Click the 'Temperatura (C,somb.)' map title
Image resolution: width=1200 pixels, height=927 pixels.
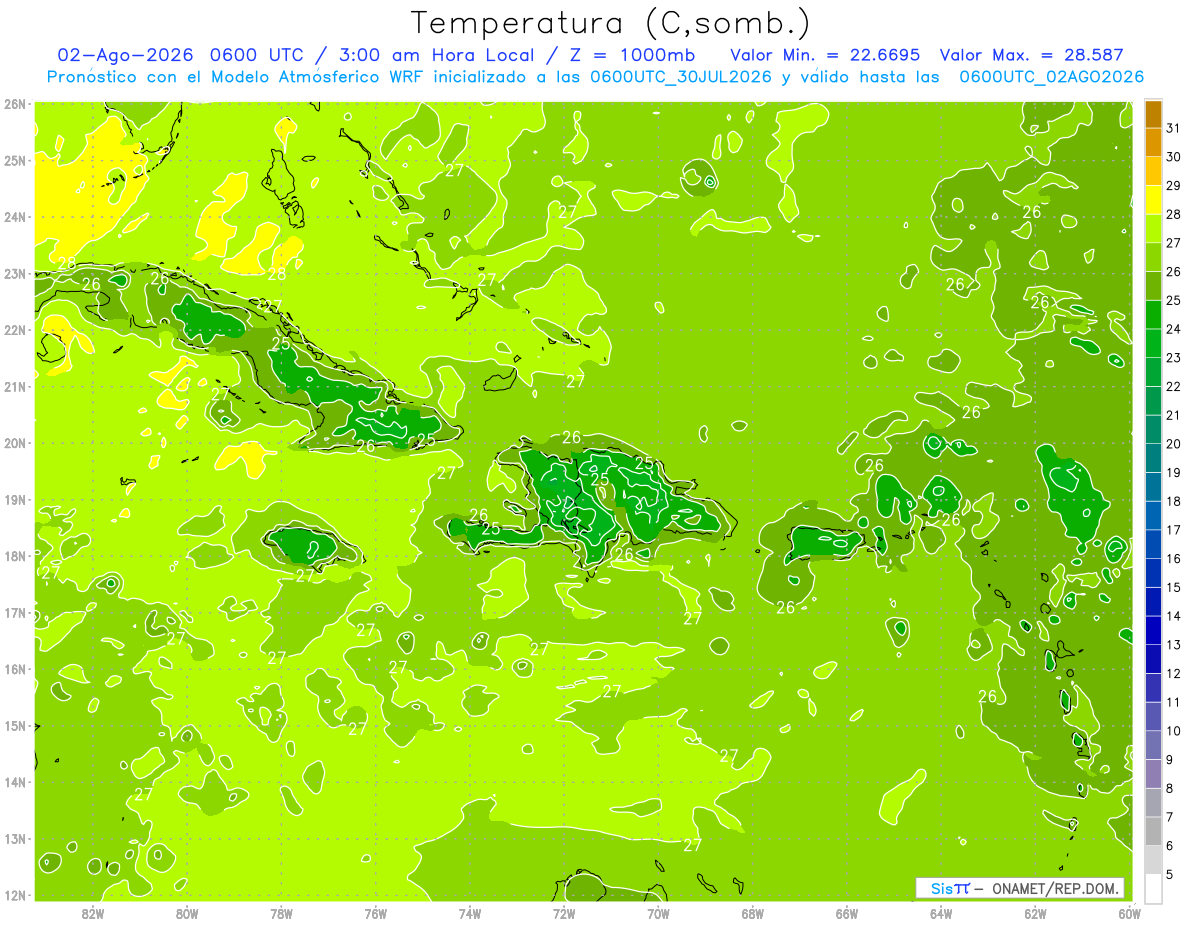611,22
